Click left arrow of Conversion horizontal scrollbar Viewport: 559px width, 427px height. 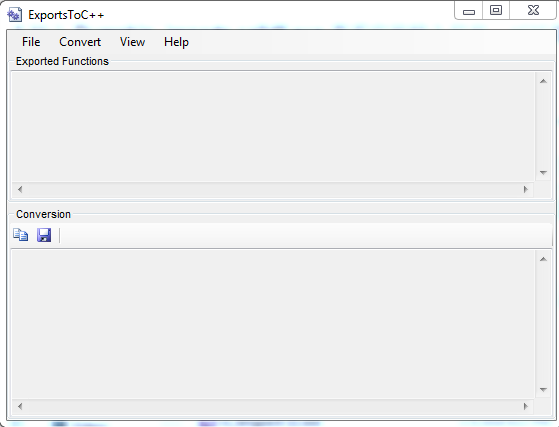pos(20,406)
